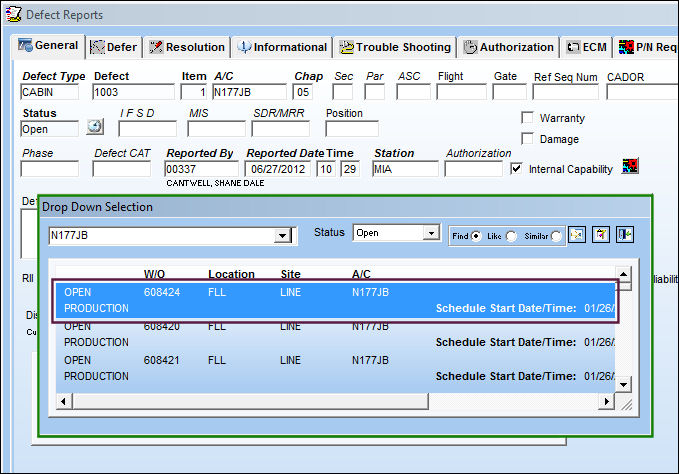
Task: Click the Chap field showing 05
Action: 305,92
